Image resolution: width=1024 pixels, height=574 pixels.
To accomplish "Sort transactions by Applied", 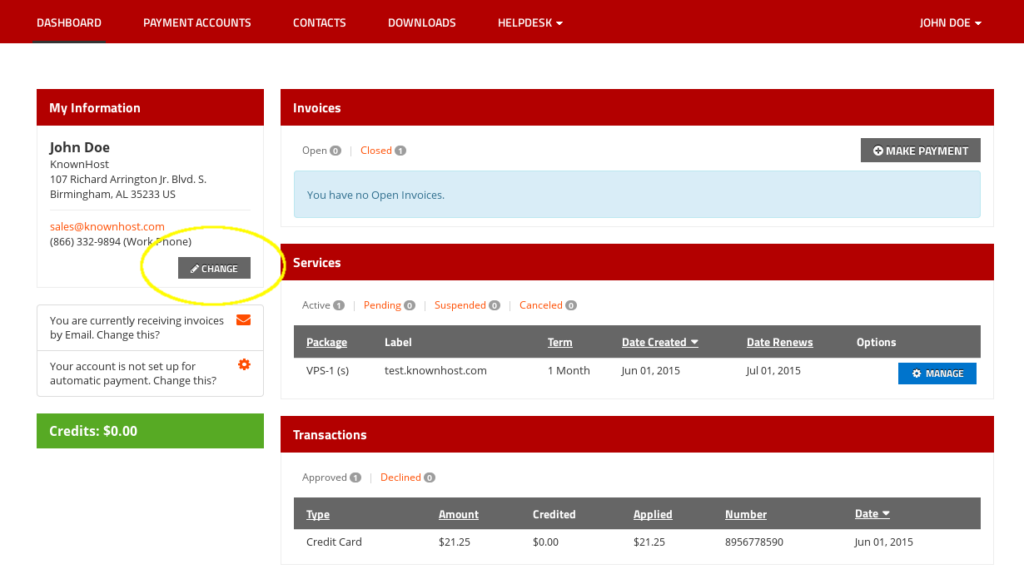I will pos(652,514).
